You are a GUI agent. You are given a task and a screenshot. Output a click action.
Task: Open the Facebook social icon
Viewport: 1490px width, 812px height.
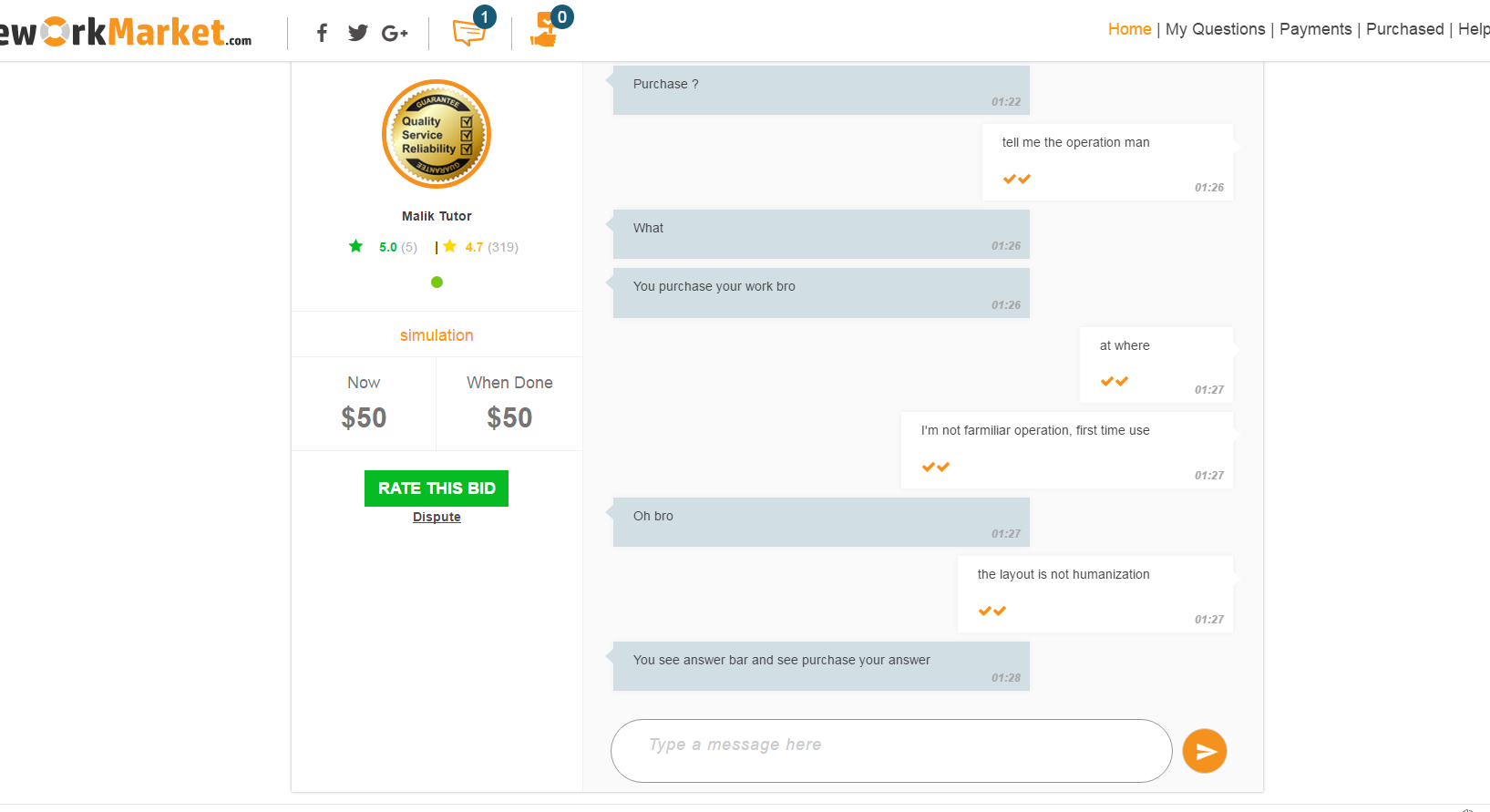click(x=322, y=34)
